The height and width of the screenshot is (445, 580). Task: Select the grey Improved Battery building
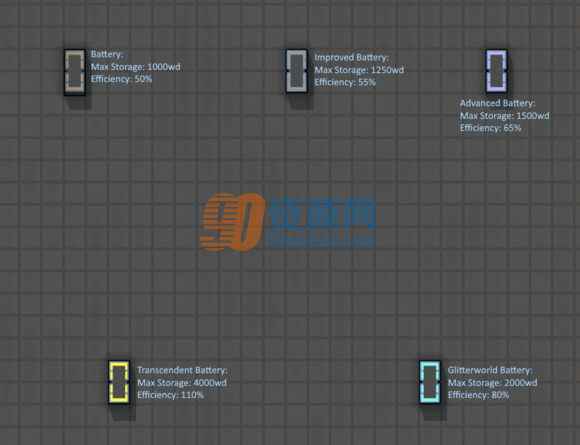click(297, 71)
